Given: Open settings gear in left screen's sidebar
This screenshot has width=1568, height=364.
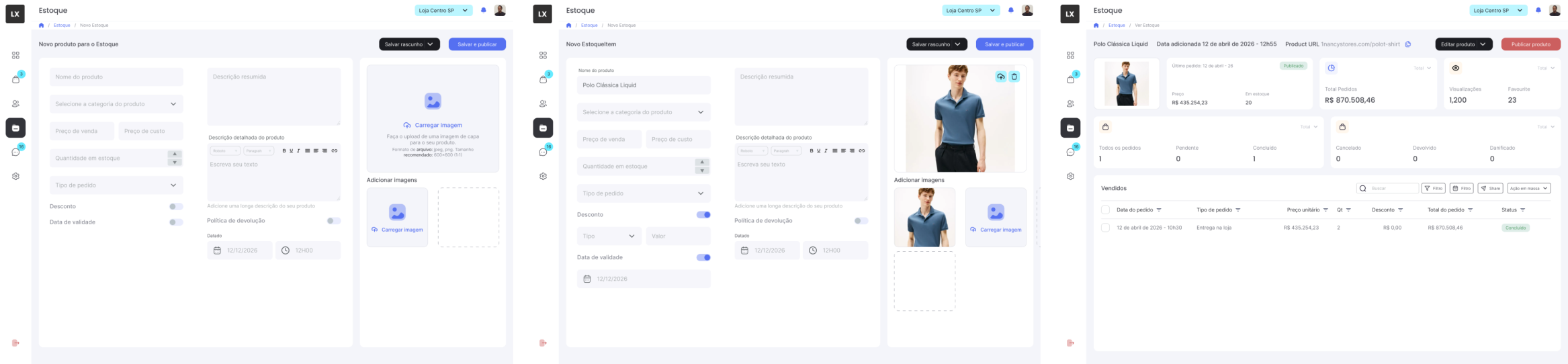Looking at the screenshot, I should click(x=15, y=176).
